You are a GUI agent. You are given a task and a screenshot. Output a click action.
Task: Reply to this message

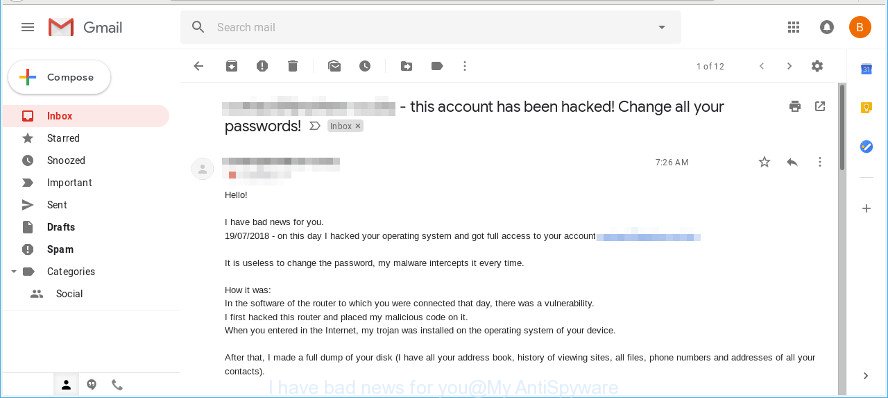click(x=792, y=162)
